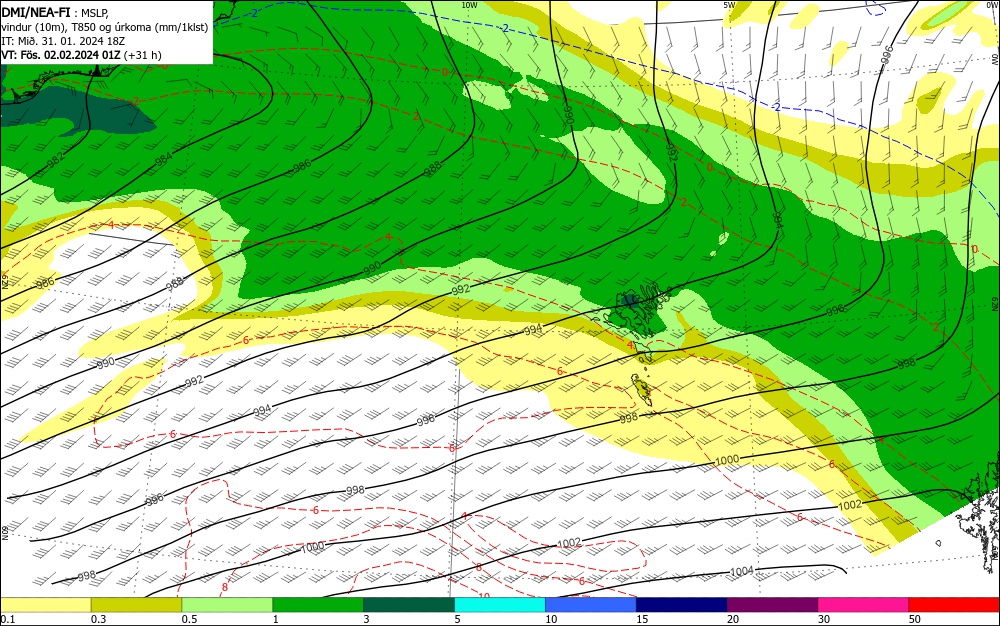Viewport: 1000px width, 626px height.
Task: Click the "10W" longitude label
Action: point(469,5)
